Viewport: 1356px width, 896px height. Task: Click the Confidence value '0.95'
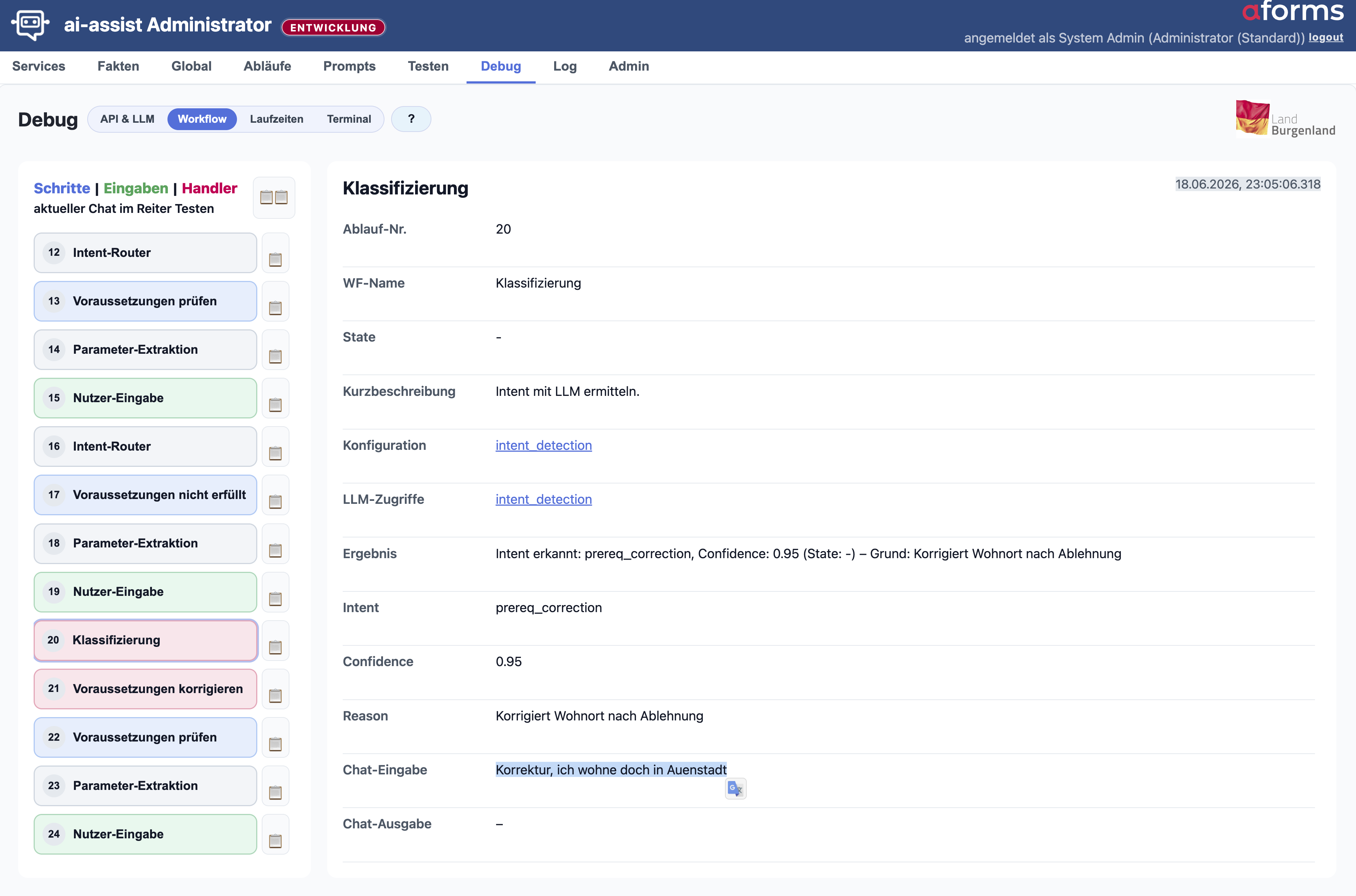pyautogui.click(x=509, y=662)
